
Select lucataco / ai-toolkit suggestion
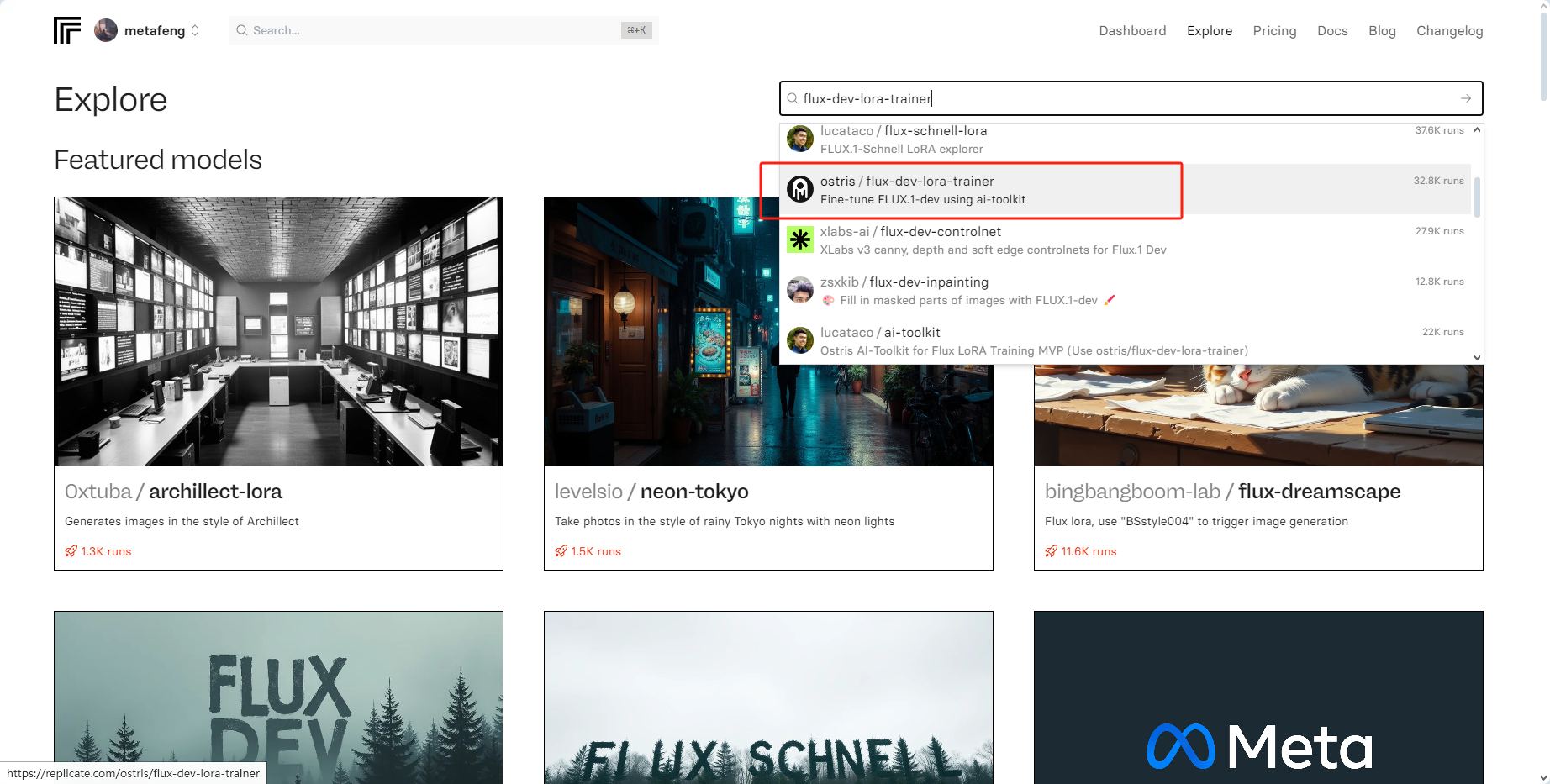click(x=1126, y=340)
